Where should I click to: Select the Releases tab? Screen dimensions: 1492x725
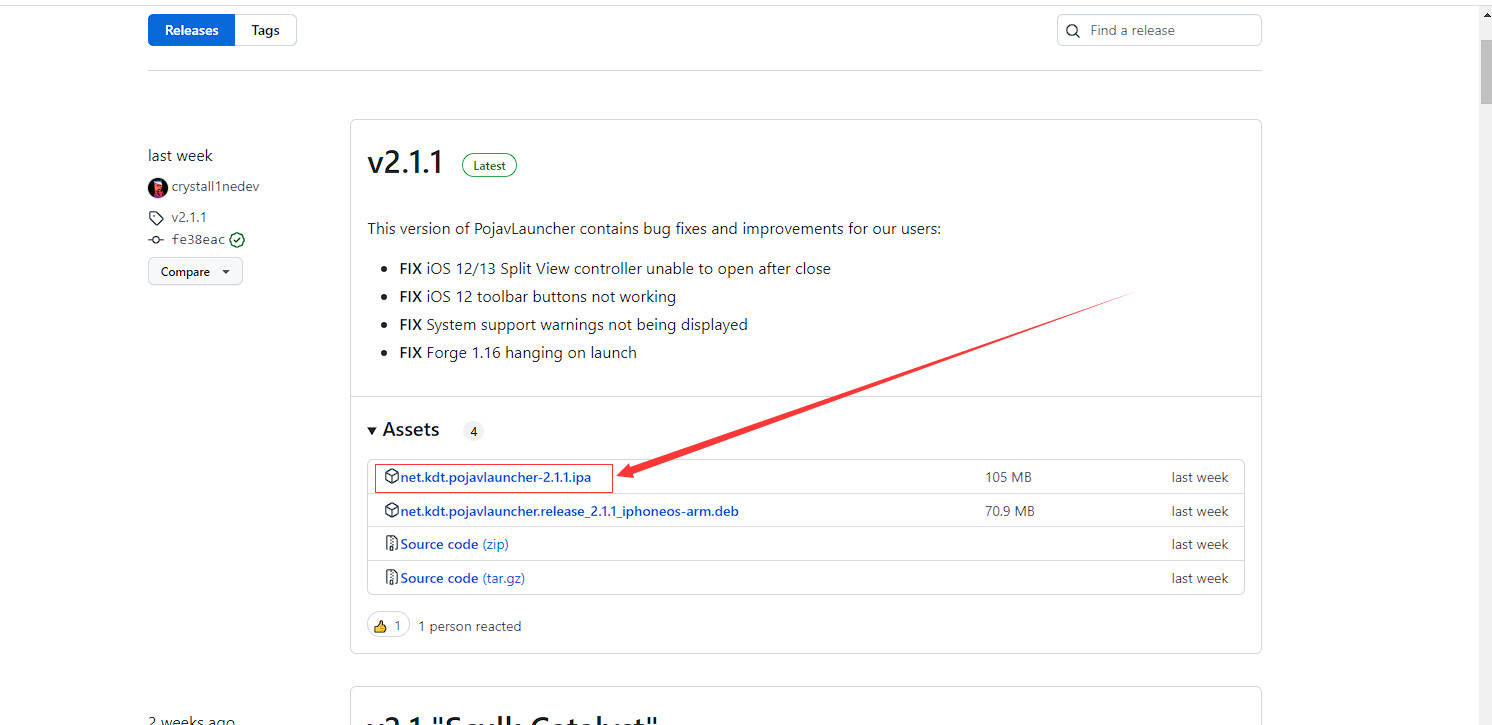(x=191, y=30)
